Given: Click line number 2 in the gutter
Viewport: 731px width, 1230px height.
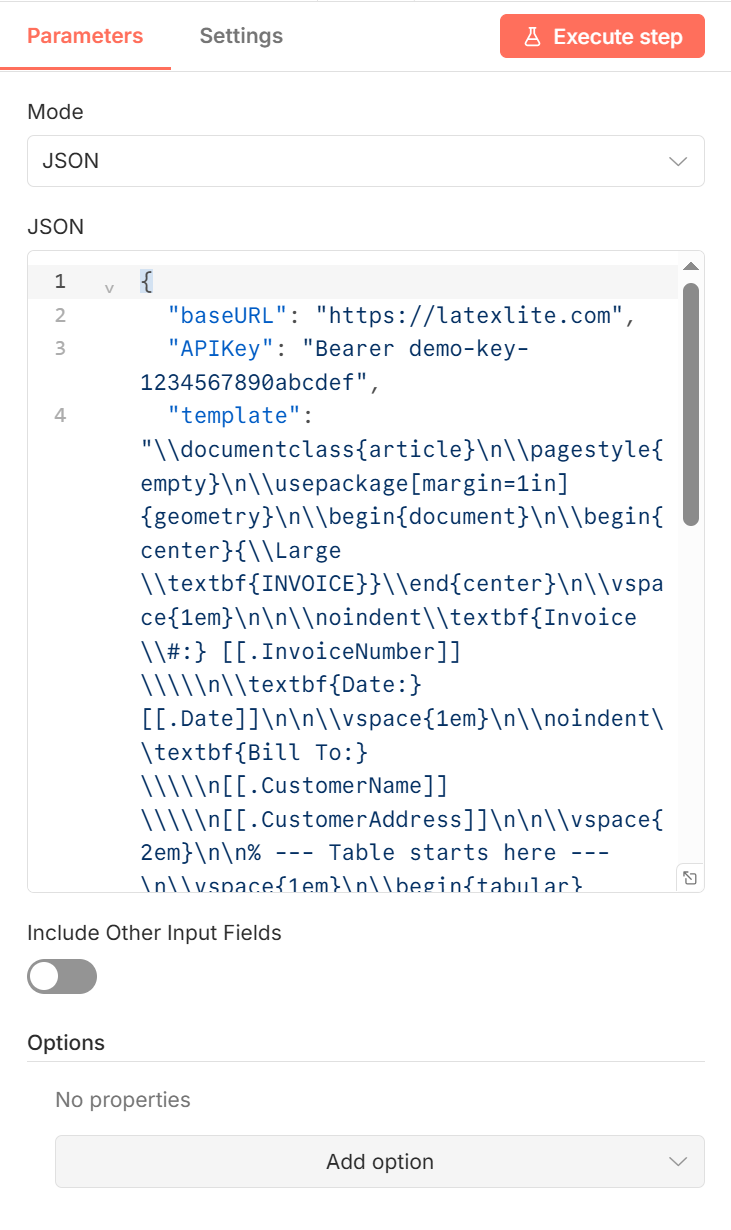Looking at the screenshot, I should (x=60, y=316).
